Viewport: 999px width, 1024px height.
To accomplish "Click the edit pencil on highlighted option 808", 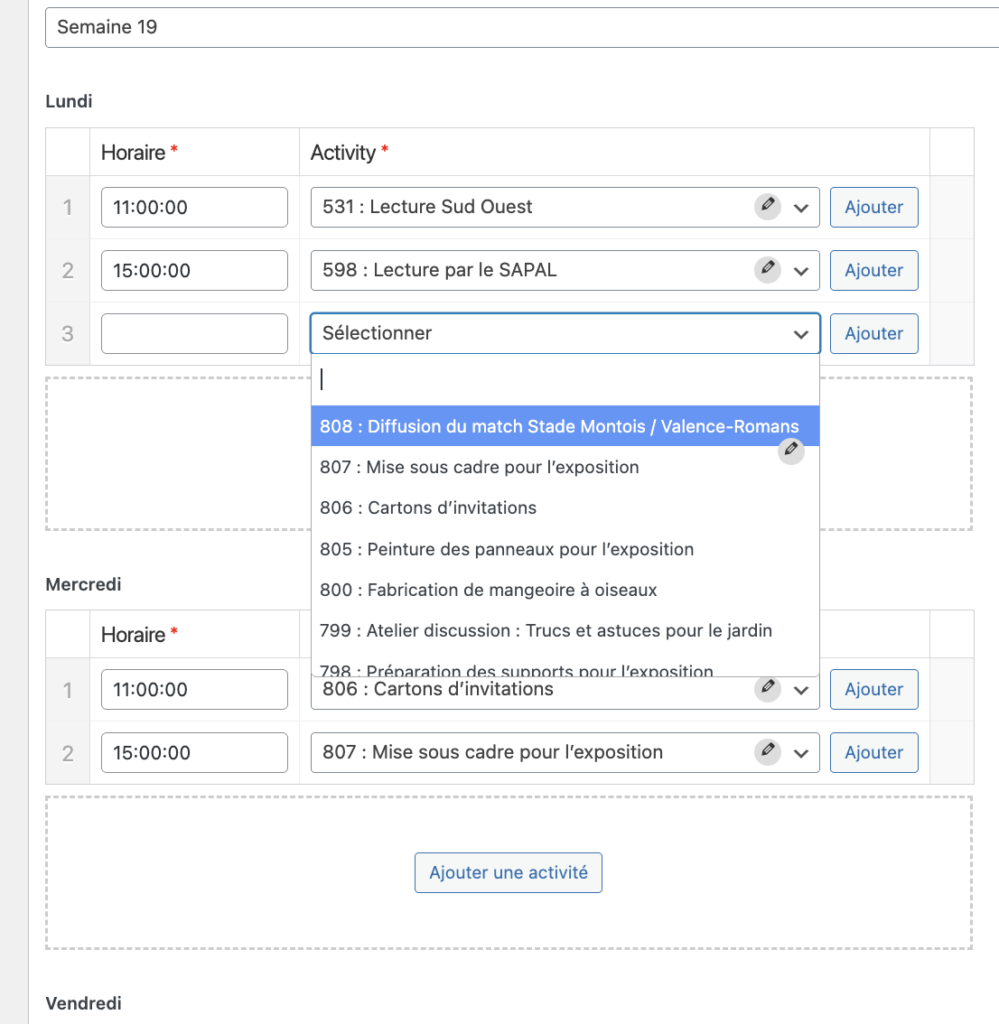I will [x=791, y=451].
